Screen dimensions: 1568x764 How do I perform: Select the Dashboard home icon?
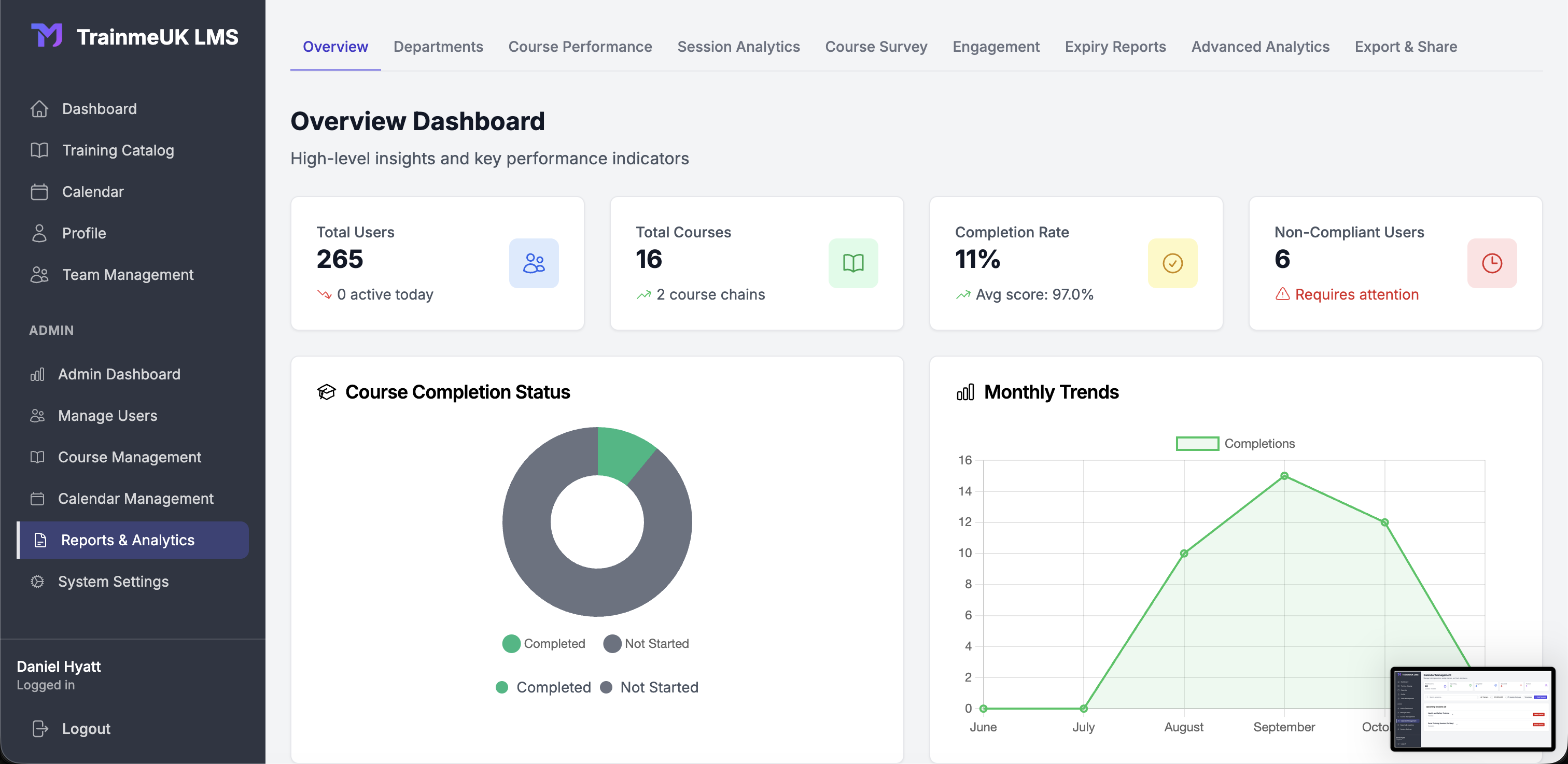(x=39, y=108)
